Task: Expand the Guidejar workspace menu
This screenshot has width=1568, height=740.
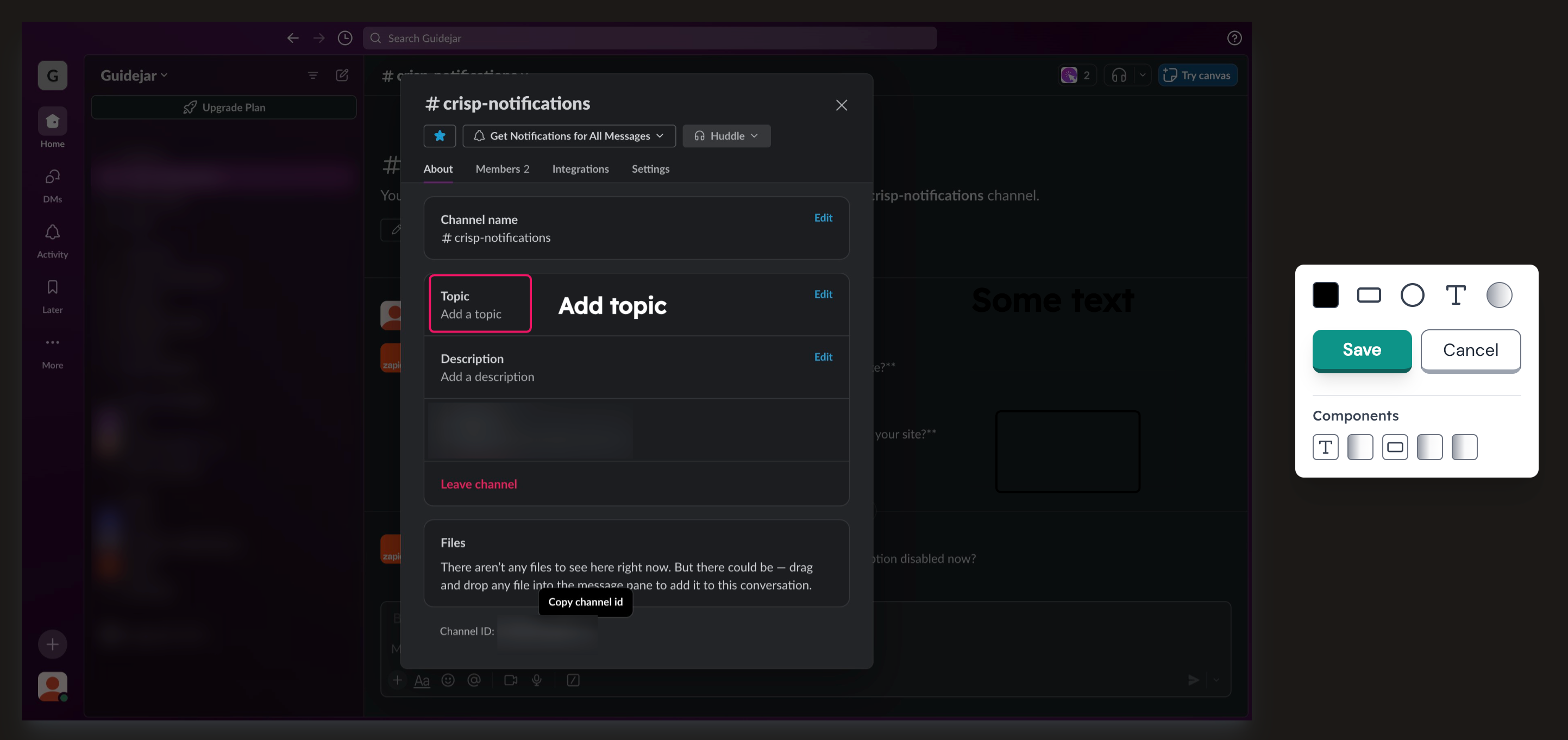Action: (x=134, y=76)
